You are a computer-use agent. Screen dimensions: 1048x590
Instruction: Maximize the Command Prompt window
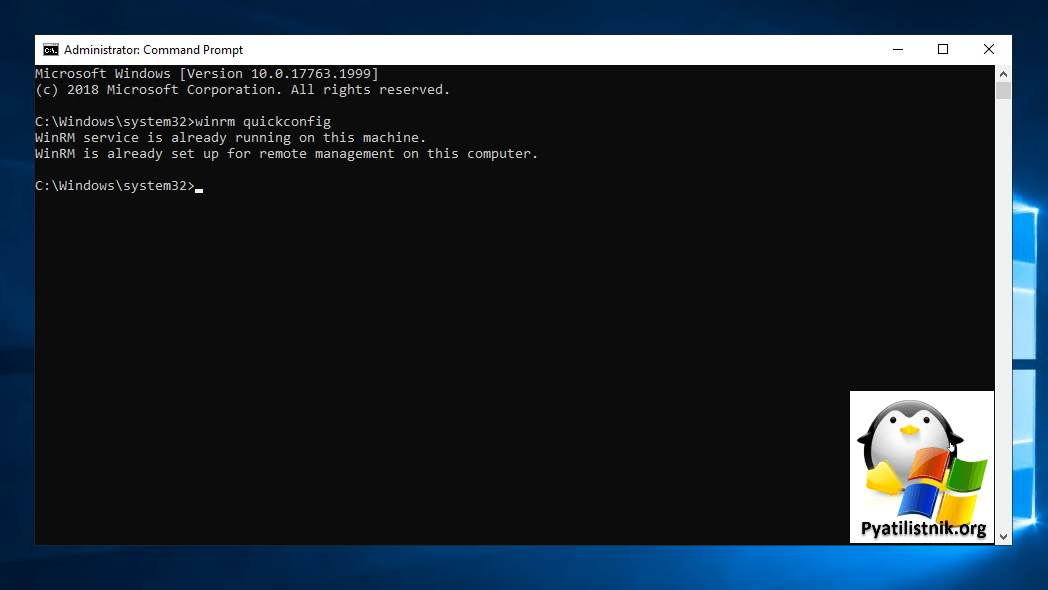coord(943,50)
